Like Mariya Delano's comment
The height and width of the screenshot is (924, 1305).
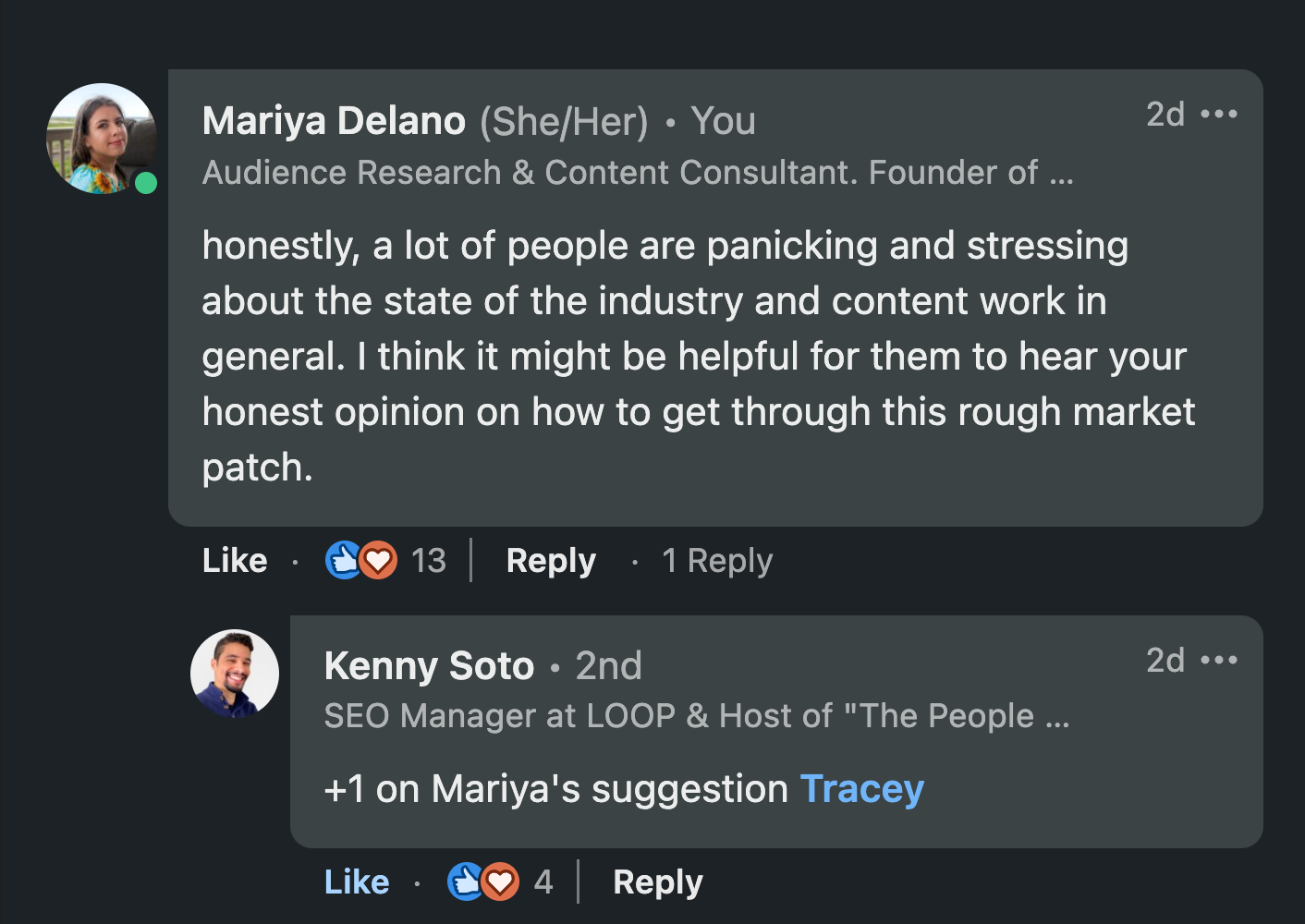pyautogui.click(x=233, y=560)
